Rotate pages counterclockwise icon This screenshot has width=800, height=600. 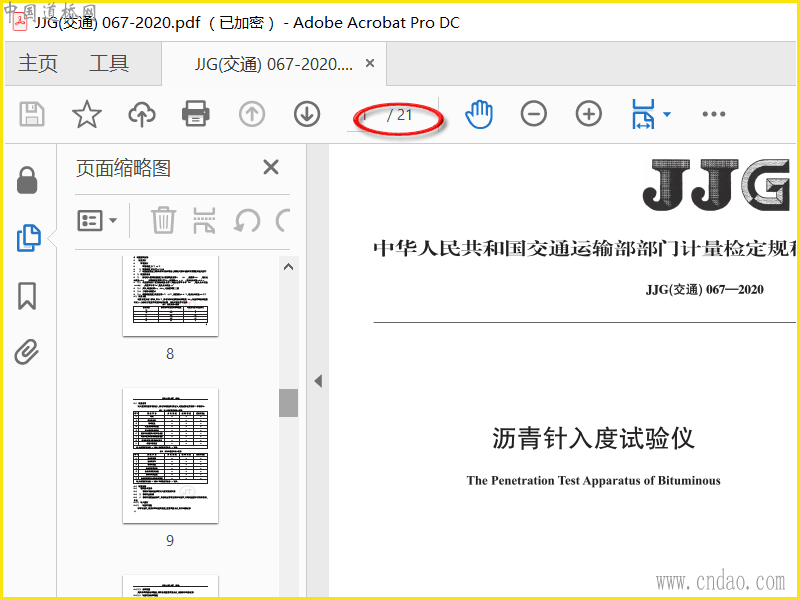pyautogui.click(x=247, y=220)
